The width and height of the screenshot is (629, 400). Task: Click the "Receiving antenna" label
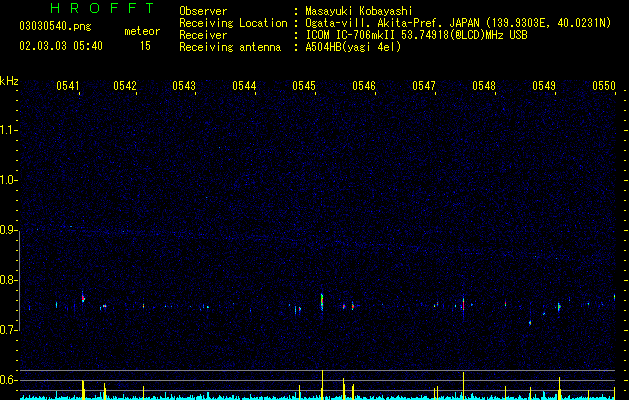pos(230,47)
